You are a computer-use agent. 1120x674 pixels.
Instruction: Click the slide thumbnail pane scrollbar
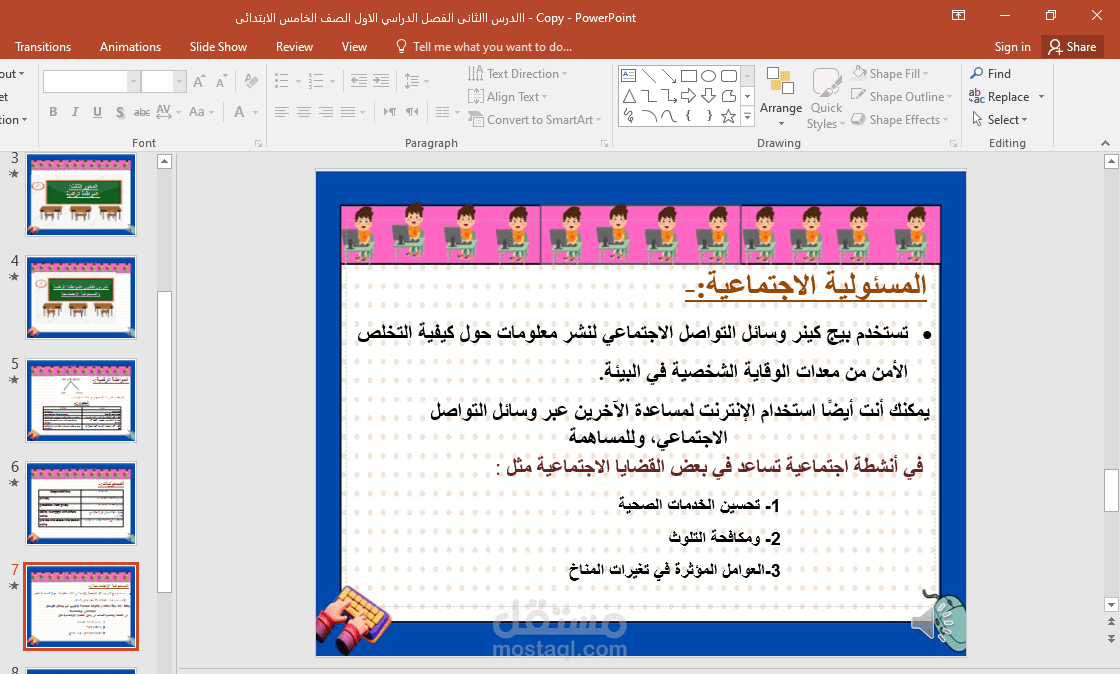point(164,441)
